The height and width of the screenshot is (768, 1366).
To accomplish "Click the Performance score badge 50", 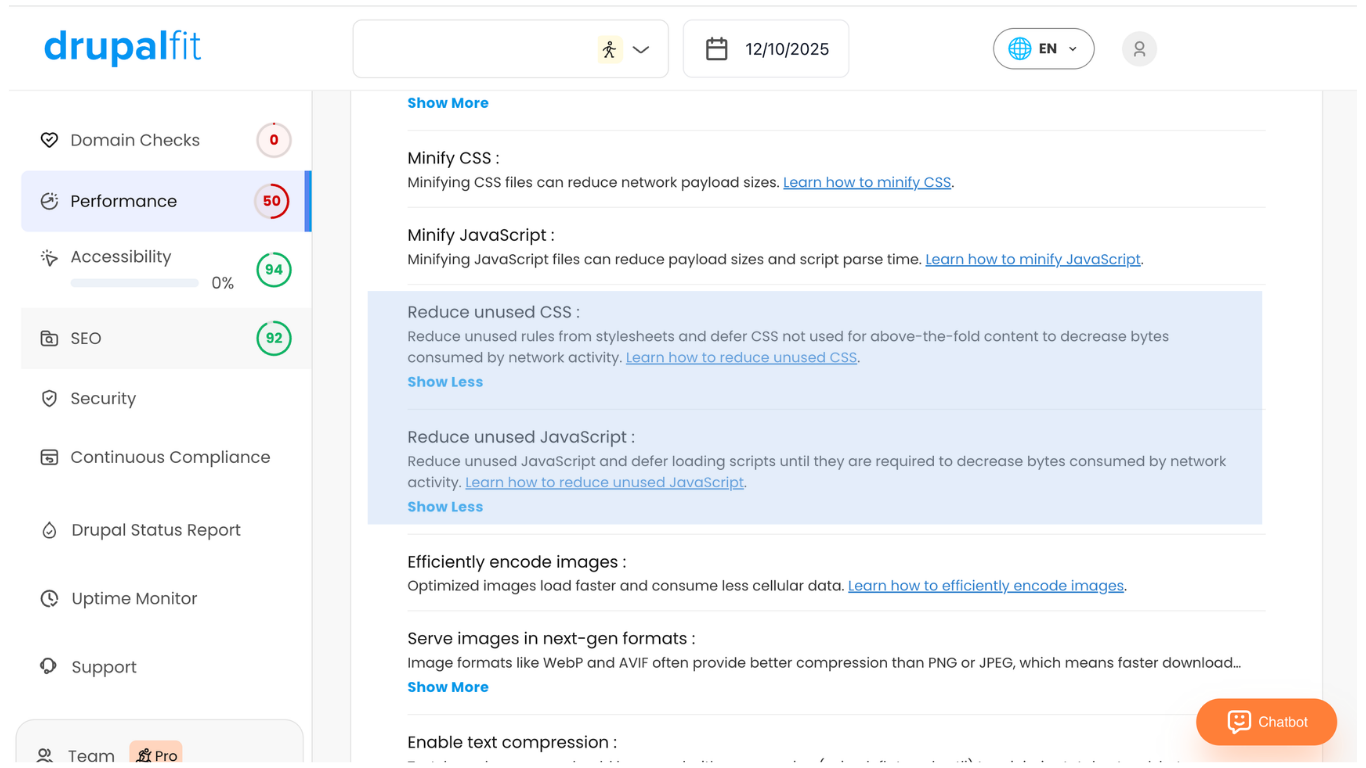I will pyautogui.click(x=272, y=201).
